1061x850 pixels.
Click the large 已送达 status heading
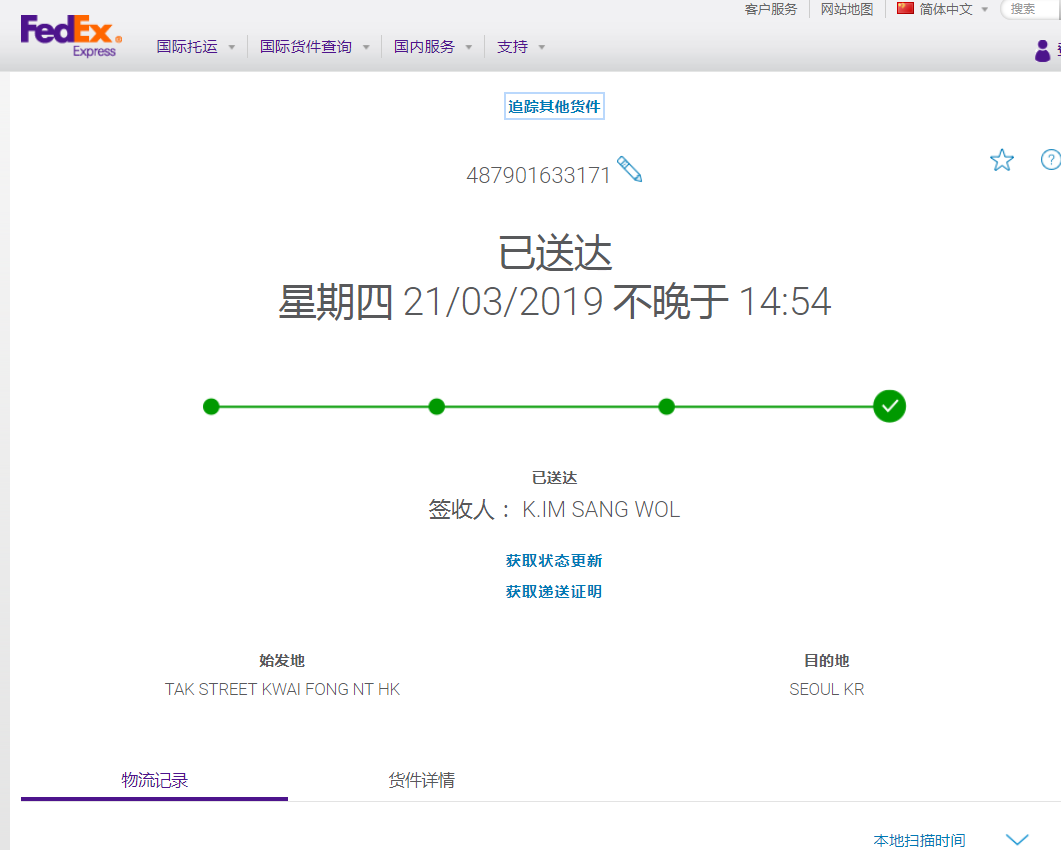point(555,253)
